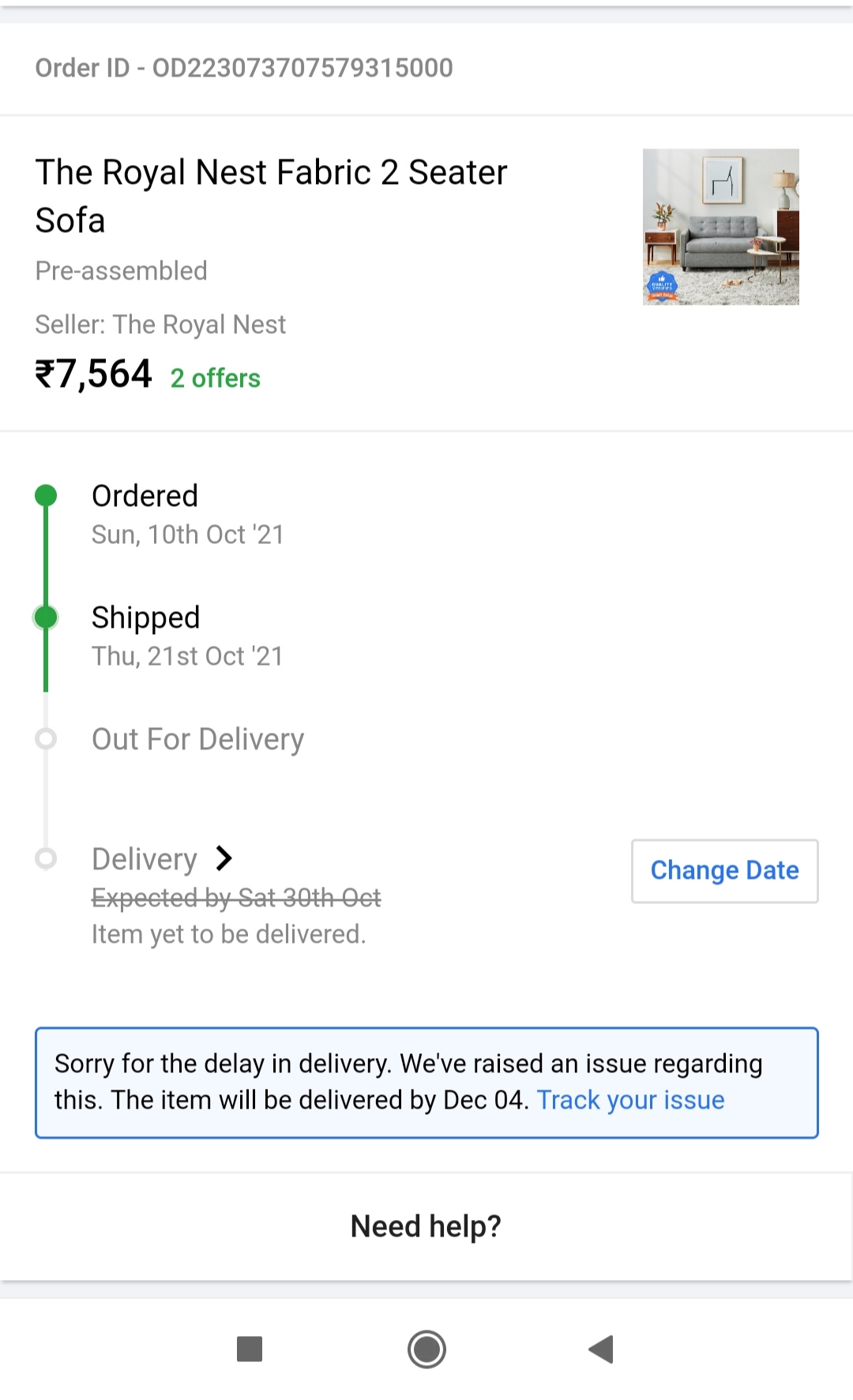
Task: Tap the Android back navigation icon
Action: [602, 1349]
